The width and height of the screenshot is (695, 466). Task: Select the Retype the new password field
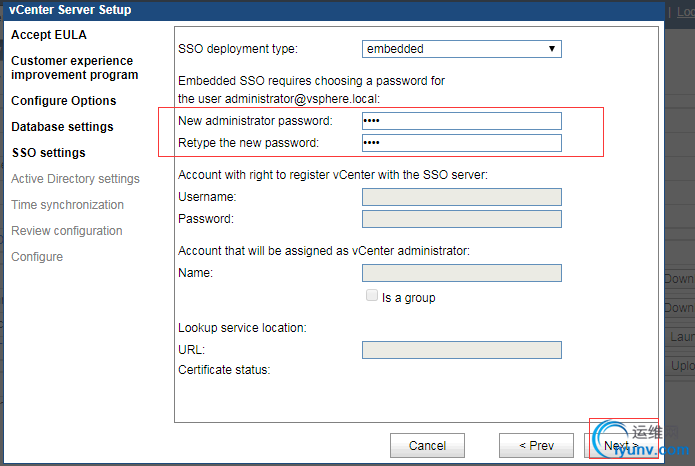pyautogui.click(x=461, y=143)
